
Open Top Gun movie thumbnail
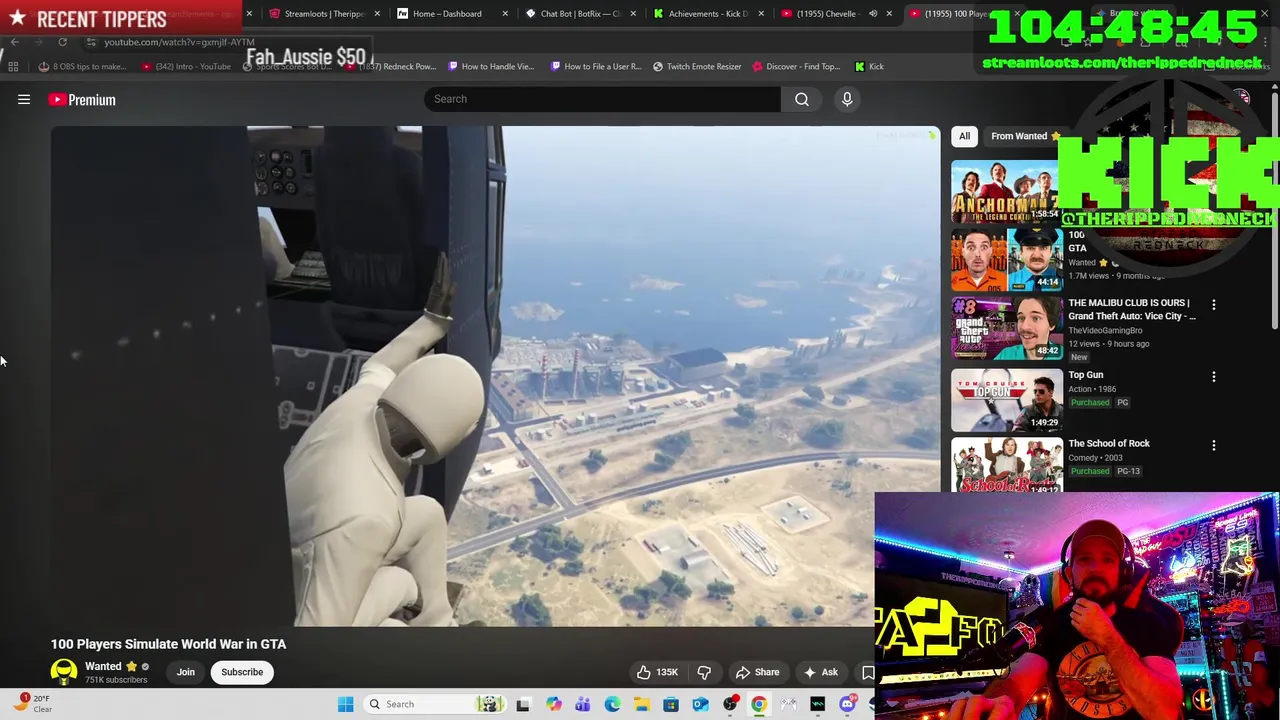click(1006, 399)
